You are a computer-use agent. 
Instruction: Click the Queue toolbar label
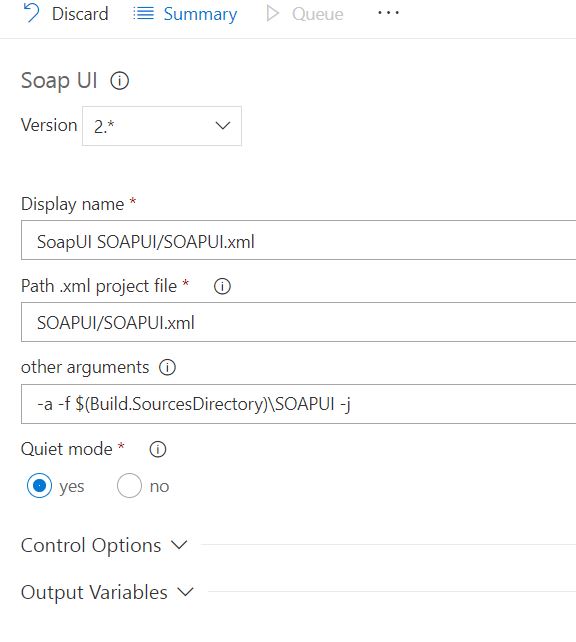318,14
